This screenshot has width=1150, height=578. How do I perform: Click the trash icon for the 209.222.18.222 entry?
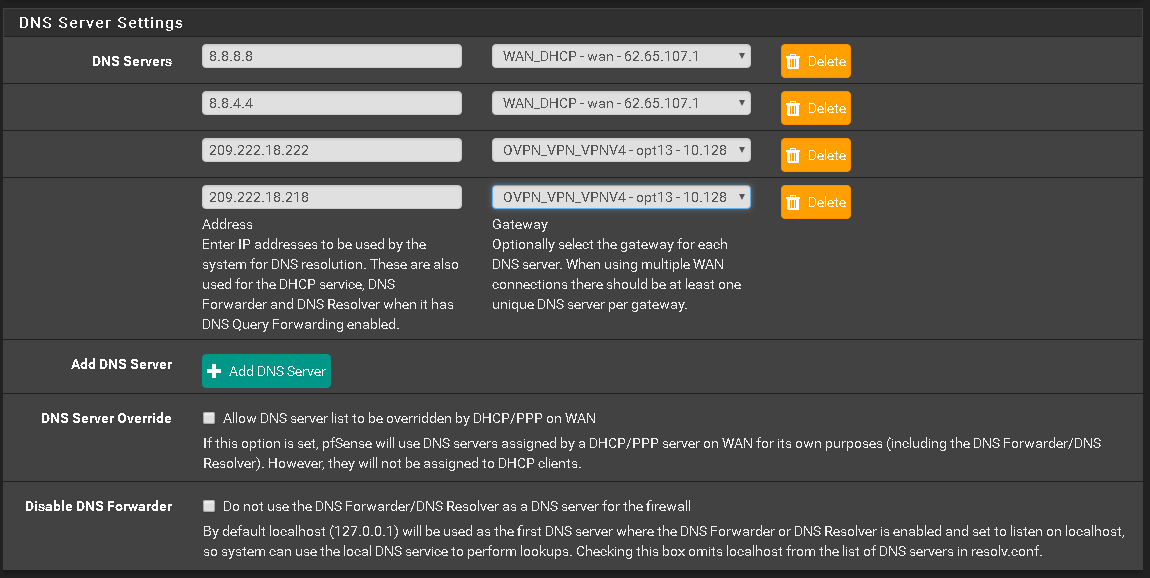(793, 155)
